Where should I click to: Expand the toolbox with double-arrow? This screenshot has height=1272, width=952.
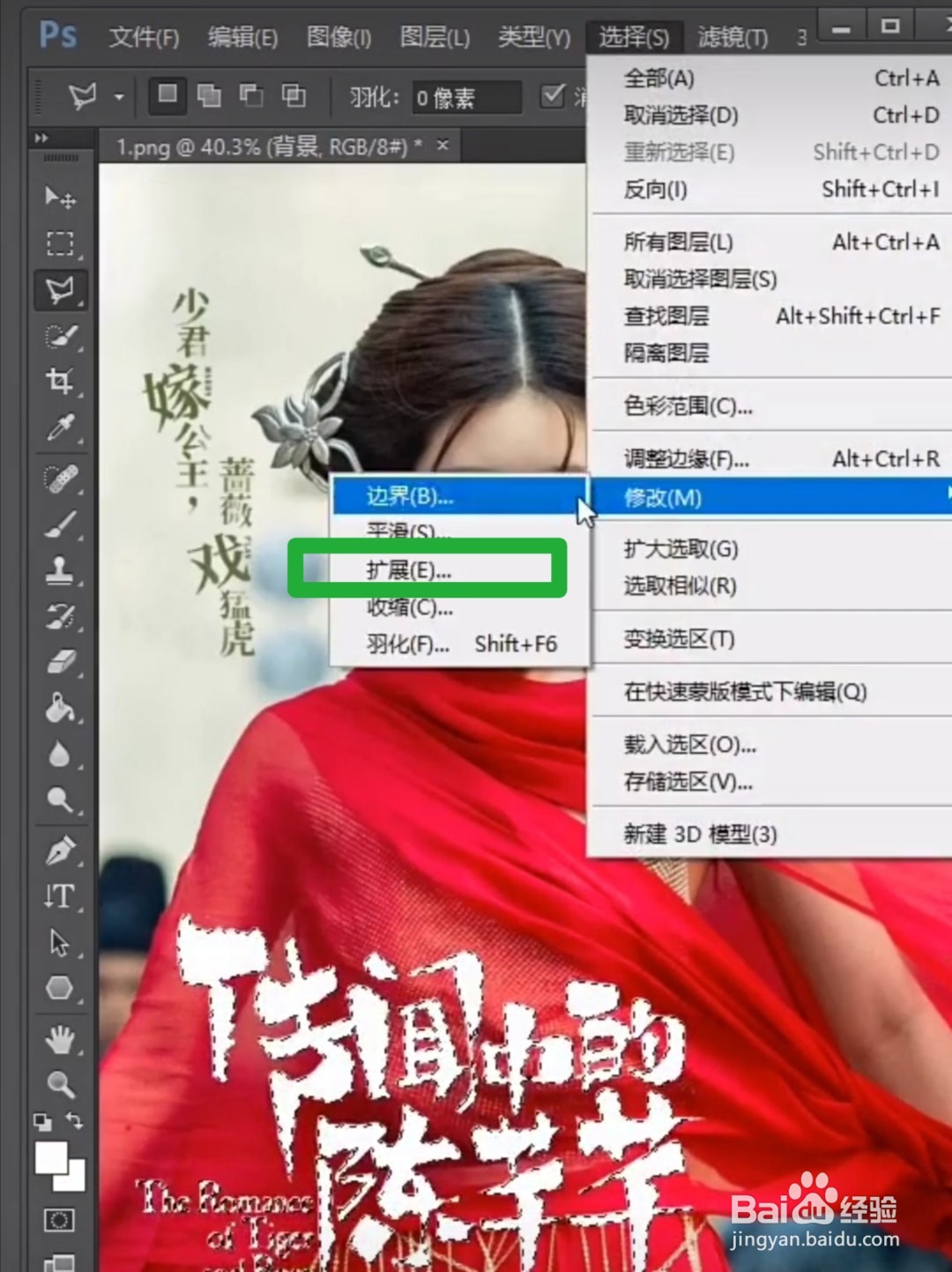(x=41, y=138)
